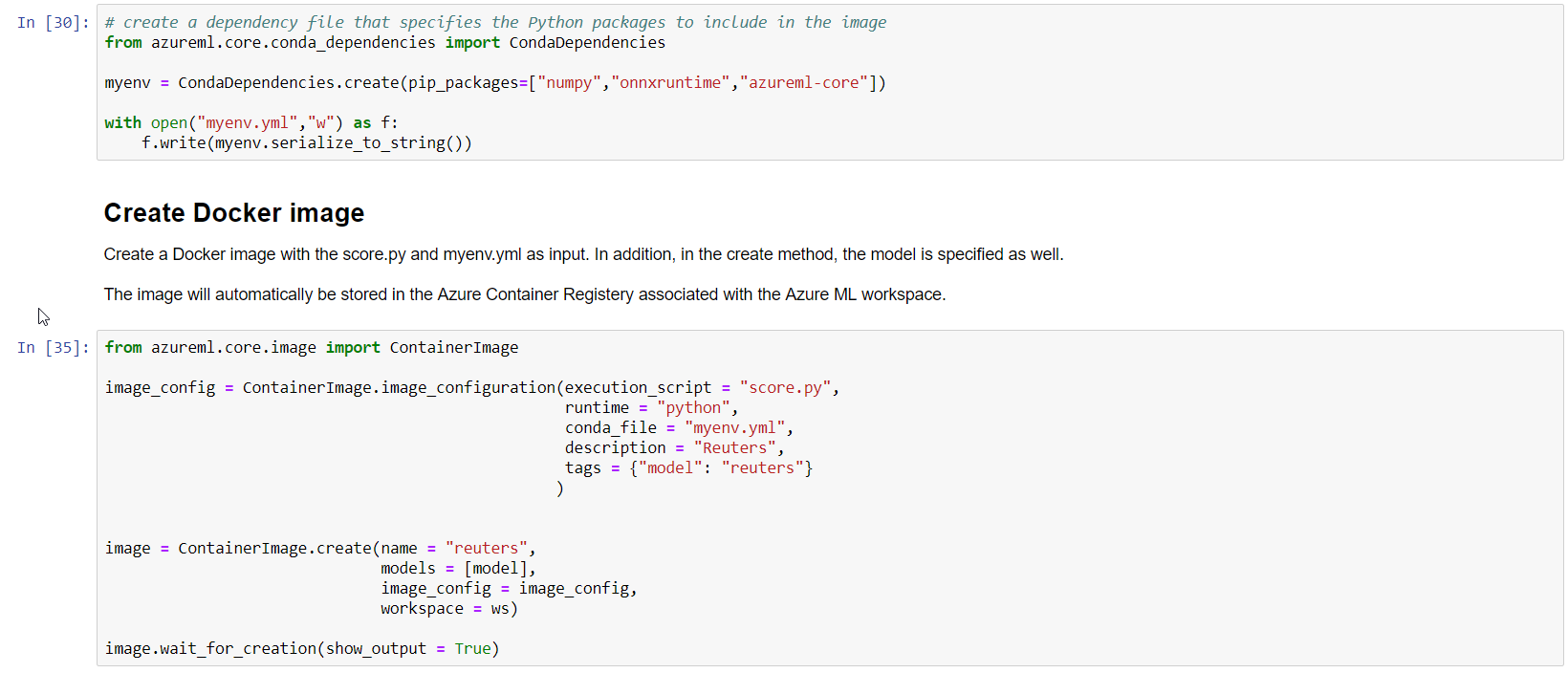This screenshot has height=673, width=1568.
Task: Click the ContainerImage import line
Action: (x=311, y=348)
